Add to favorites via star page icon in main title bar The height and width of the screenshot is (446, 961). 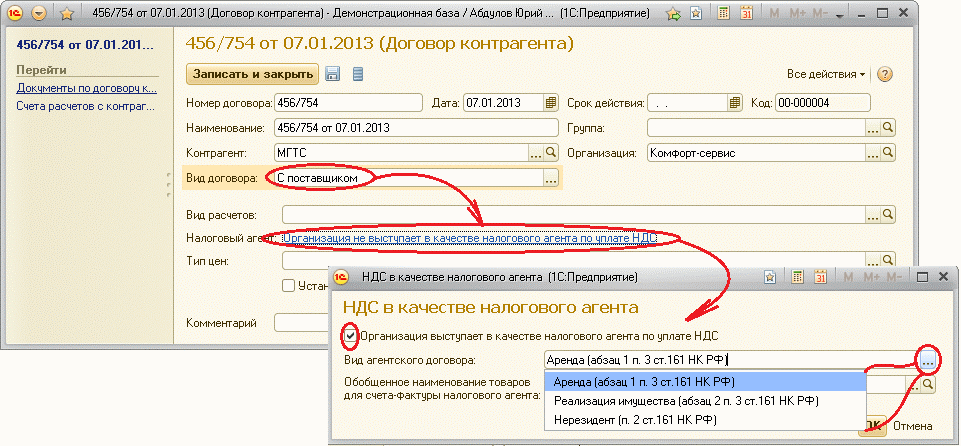[696, 13]
